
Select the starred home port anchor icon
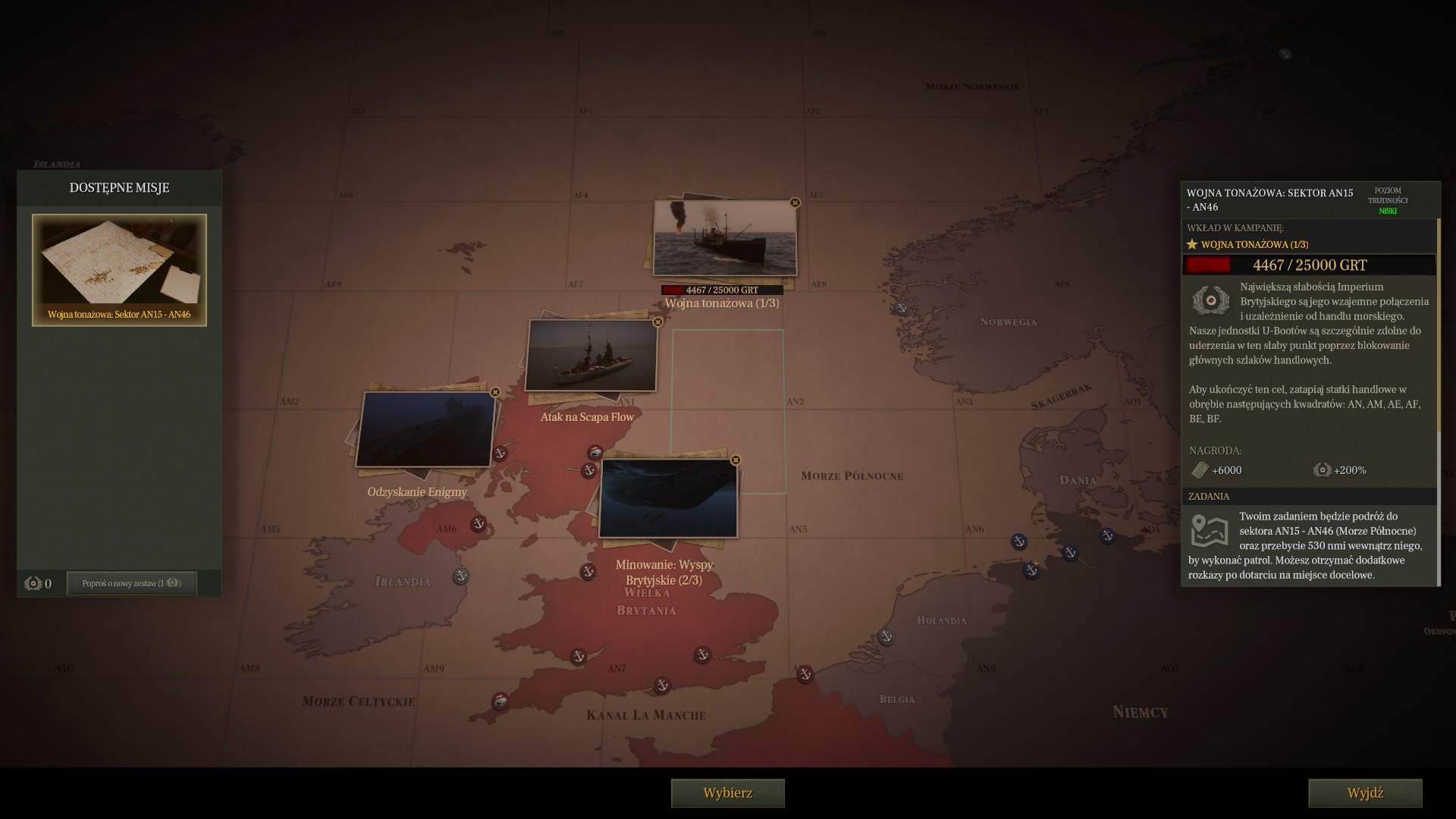1031,570
